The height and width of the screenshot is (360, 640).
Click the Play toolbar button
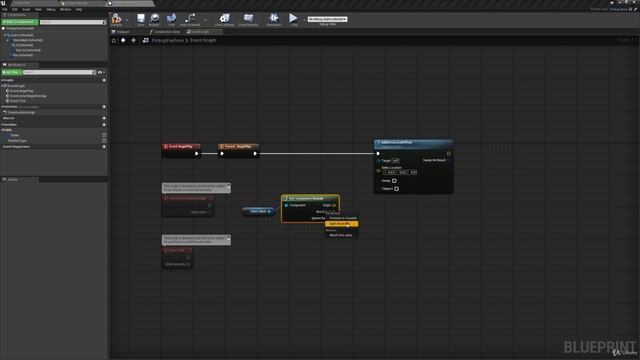tap(293, 19)
